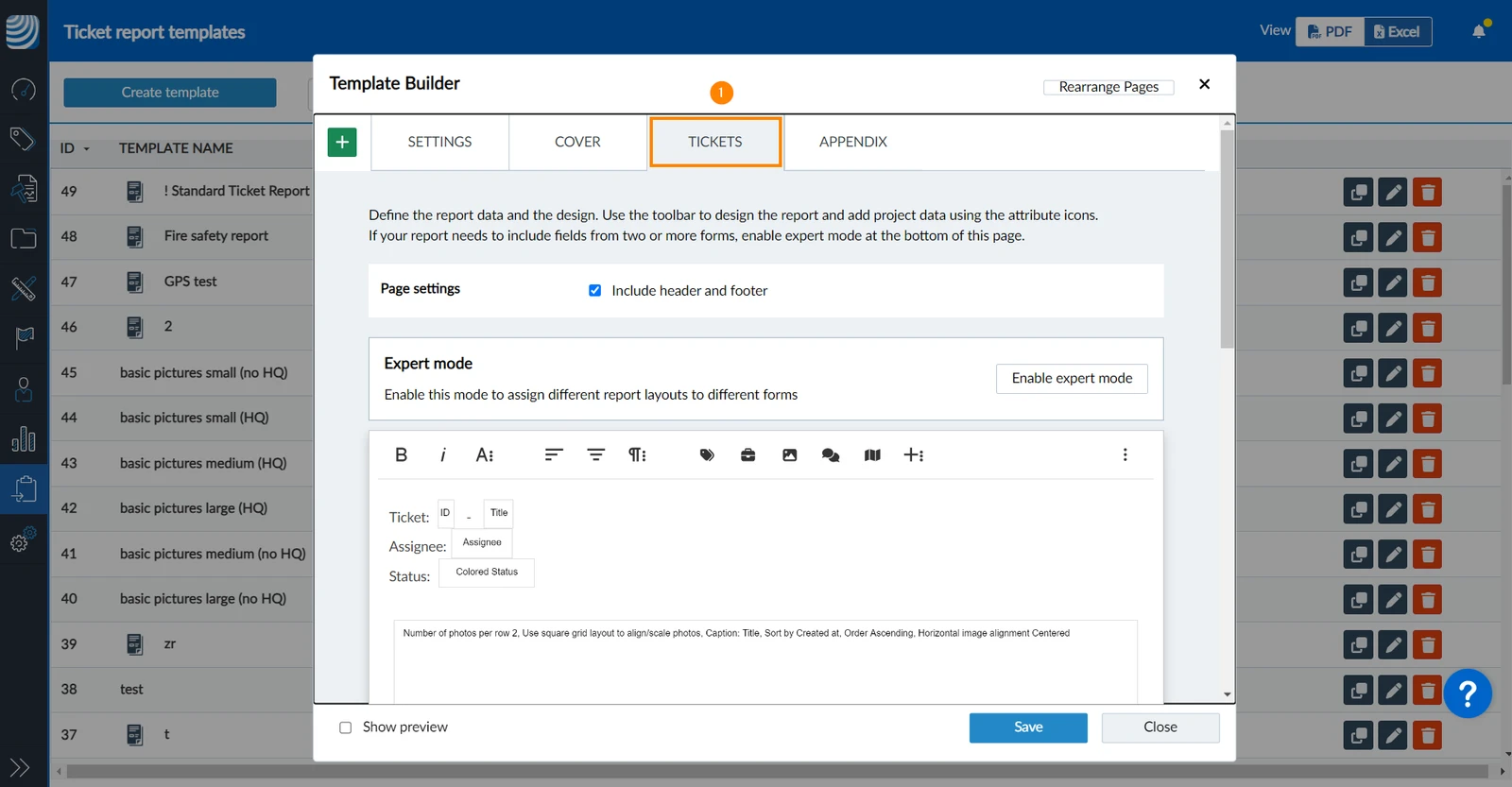Switch to the APPENDIX tab

click(853, 142)
